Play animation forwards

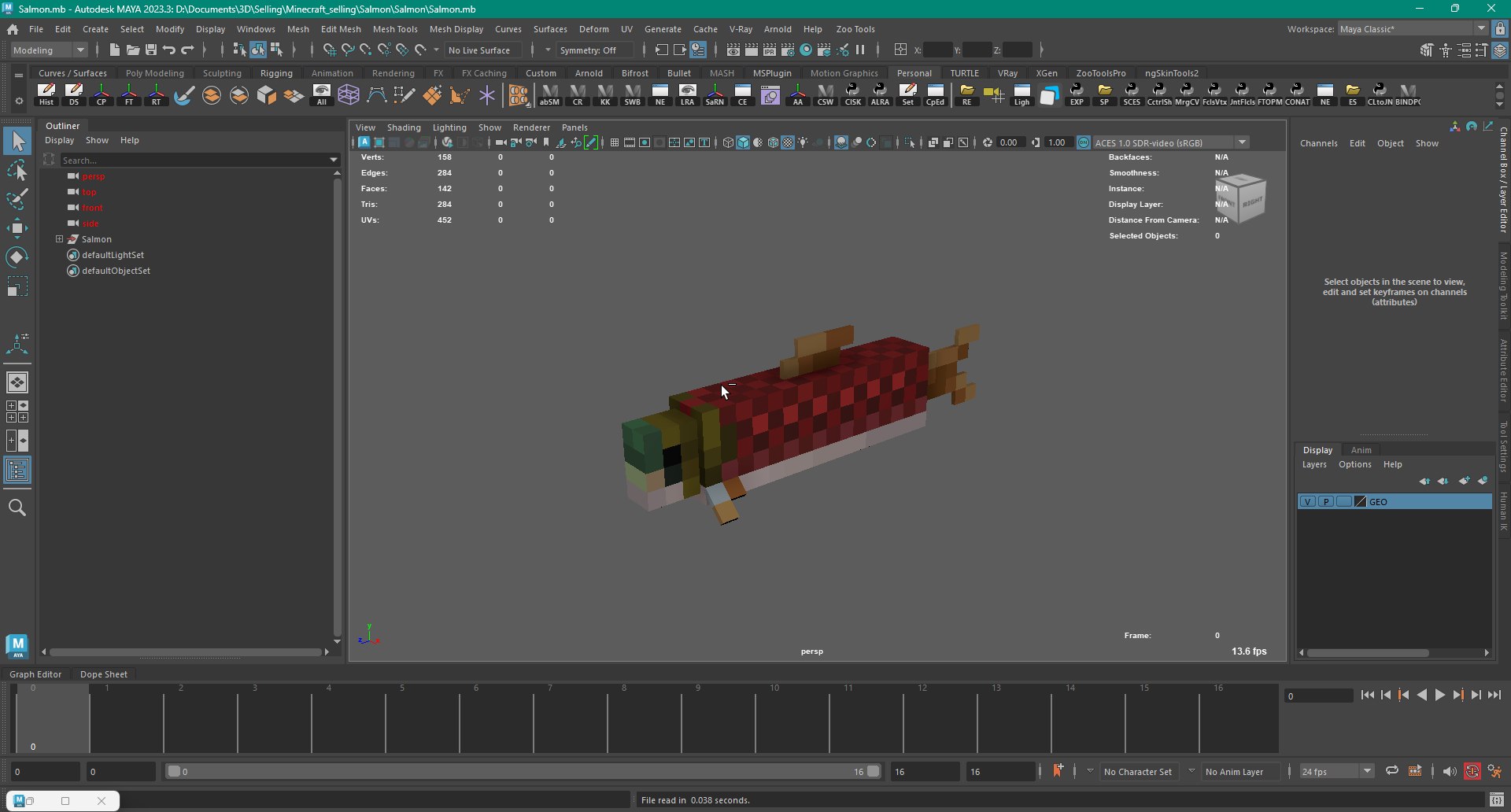click(x=1439, y=695)
